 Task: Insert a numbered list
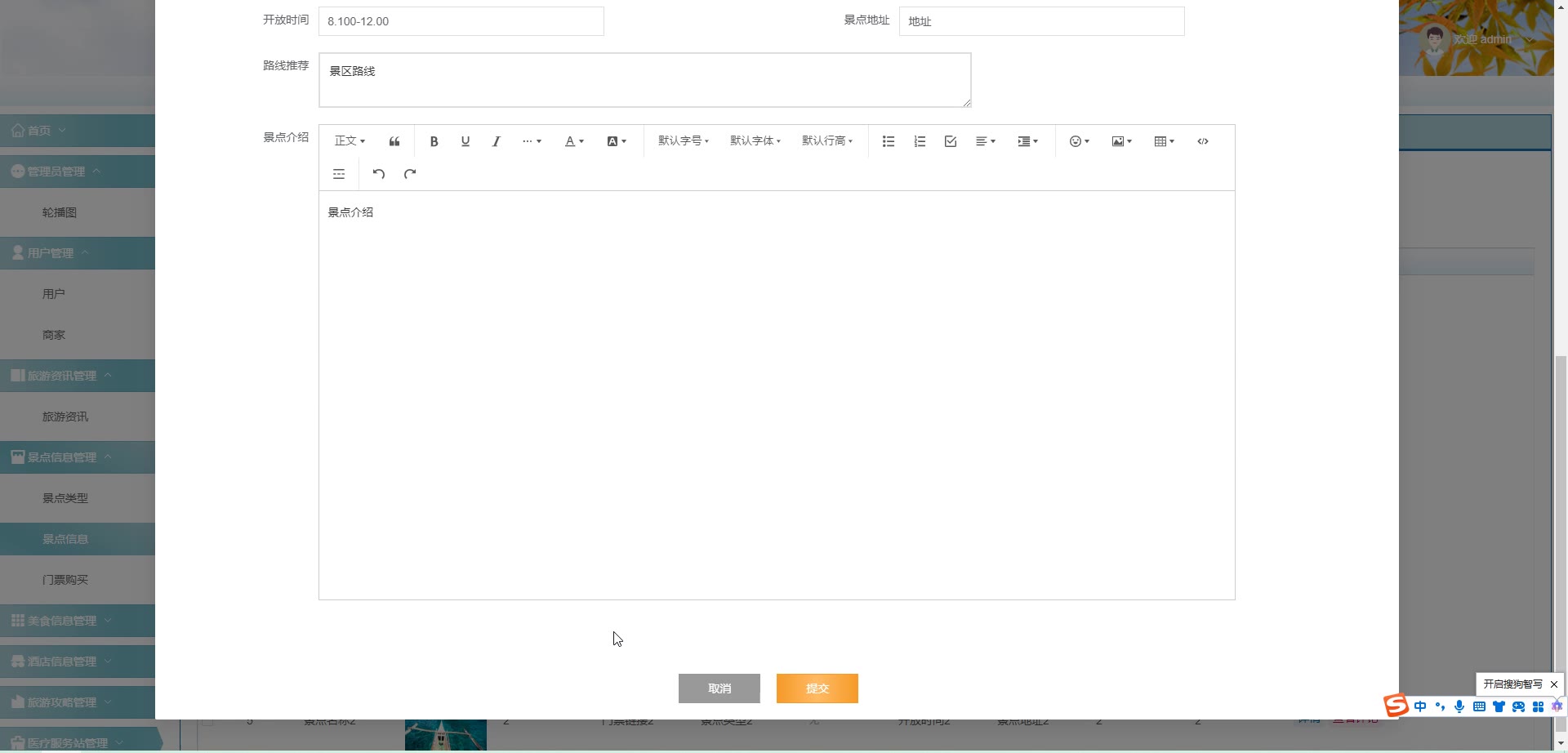click(920, 141)
